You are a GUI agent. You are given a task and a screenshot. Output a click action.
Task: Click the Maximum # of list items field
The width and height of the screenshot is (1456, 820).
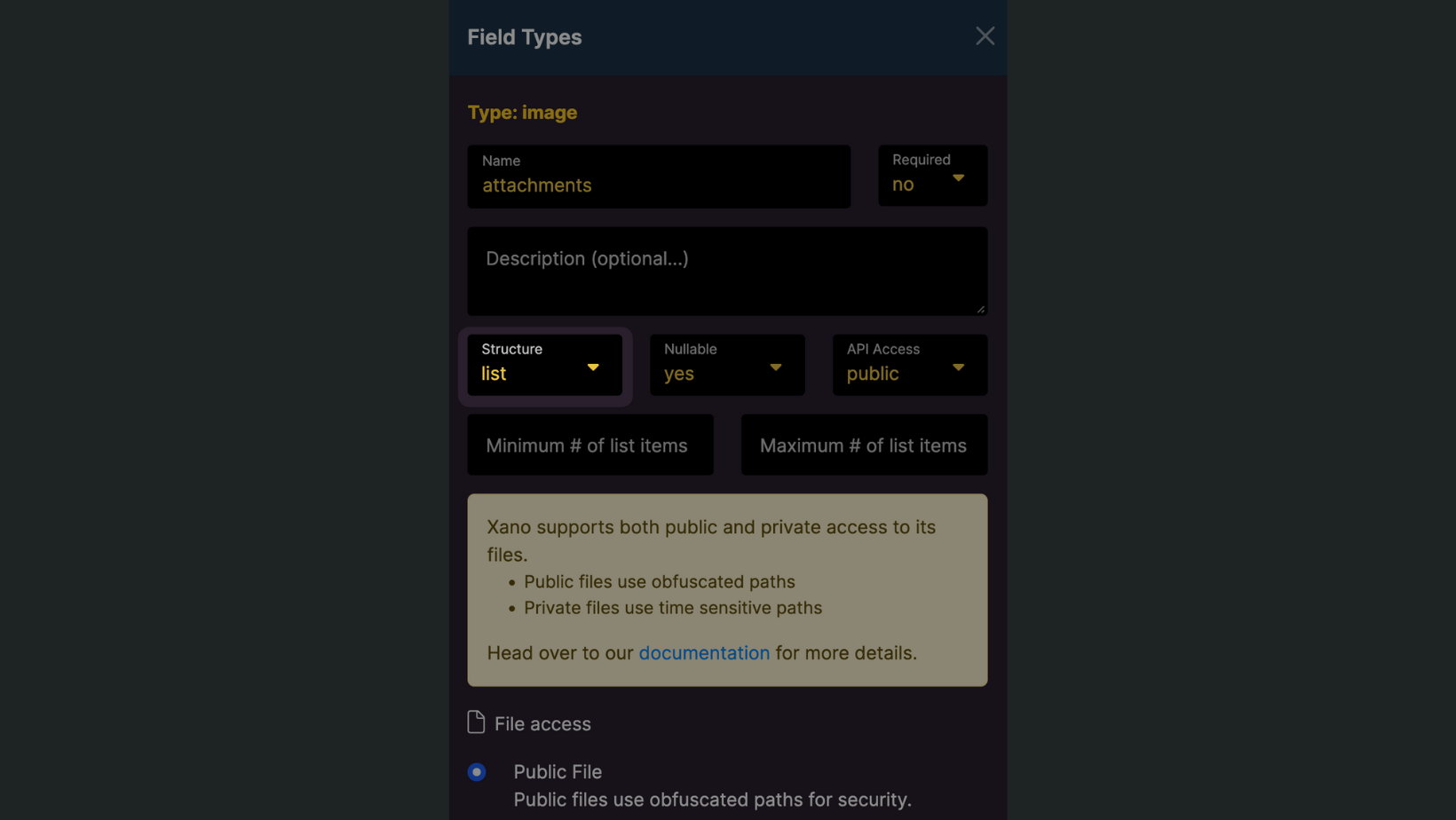[x=863, y=445]
